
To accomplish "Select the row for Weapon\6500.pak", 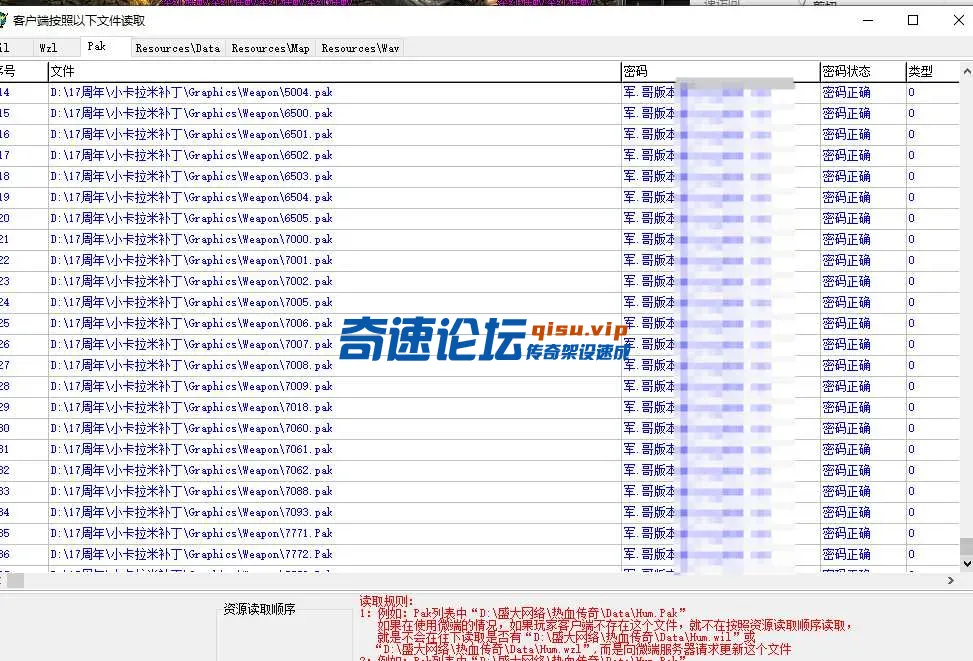I will tap(480, 114).
